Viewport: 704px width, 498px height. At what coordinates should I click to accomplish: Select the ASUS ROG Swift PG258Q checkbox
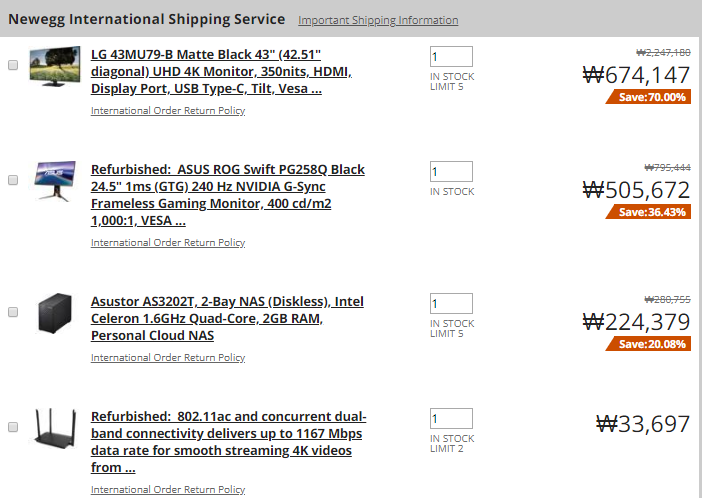point(13,180)
